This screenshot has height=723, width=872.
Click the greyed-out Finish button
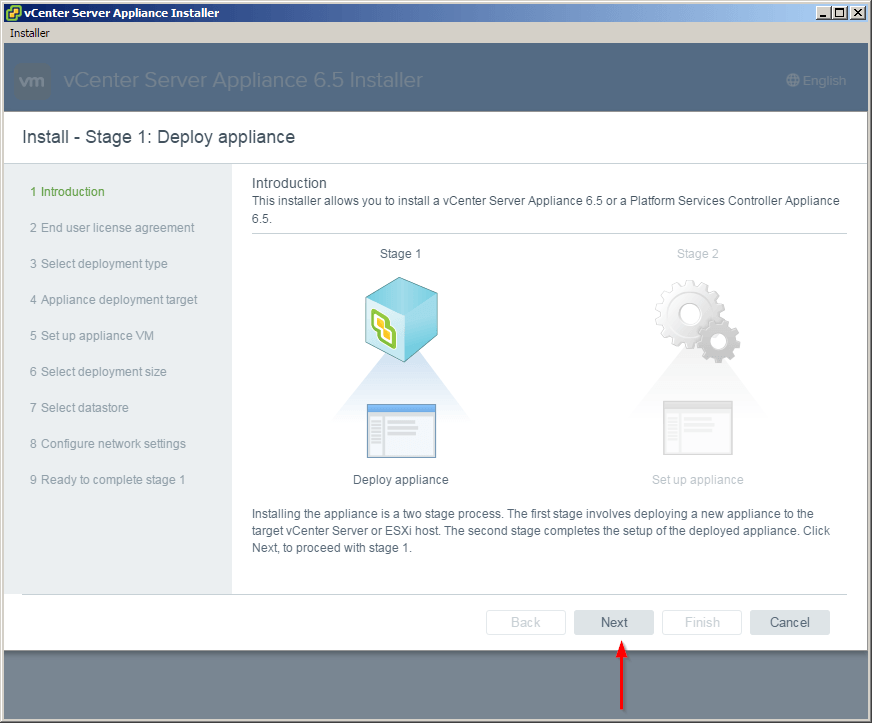pyautogui.click(x=701, y=622)
